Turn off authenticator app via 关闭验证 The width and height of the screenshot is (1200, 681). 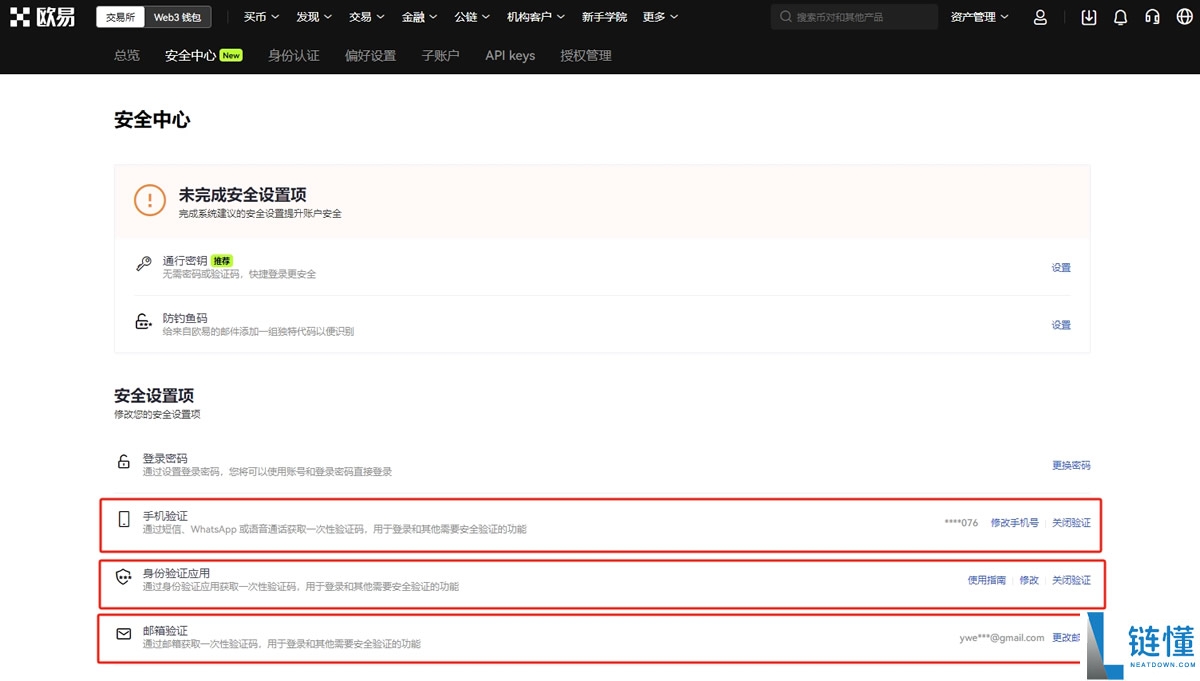(1072, 579)
